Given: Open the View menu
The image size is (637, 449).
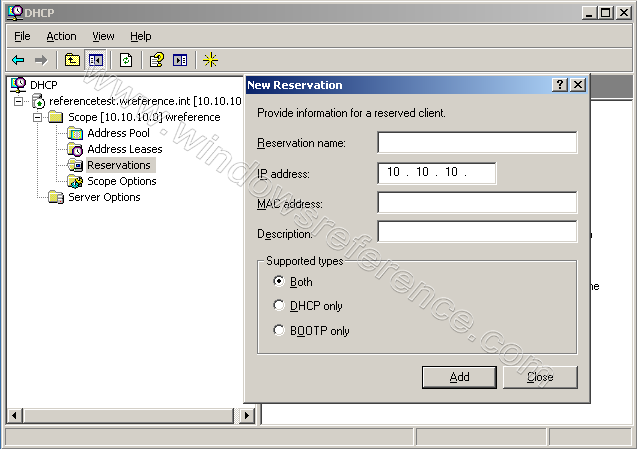Looking at the screenshot, I should [103, 36].
